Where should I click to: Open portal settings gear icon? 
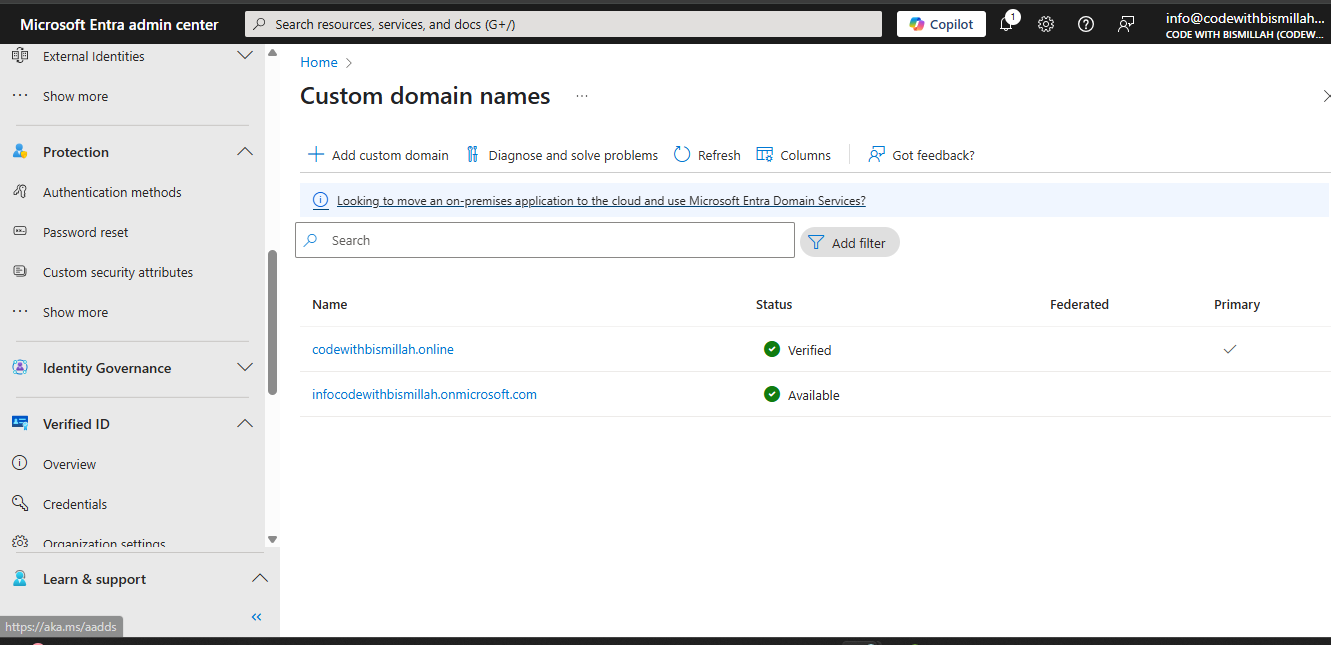1046,24
